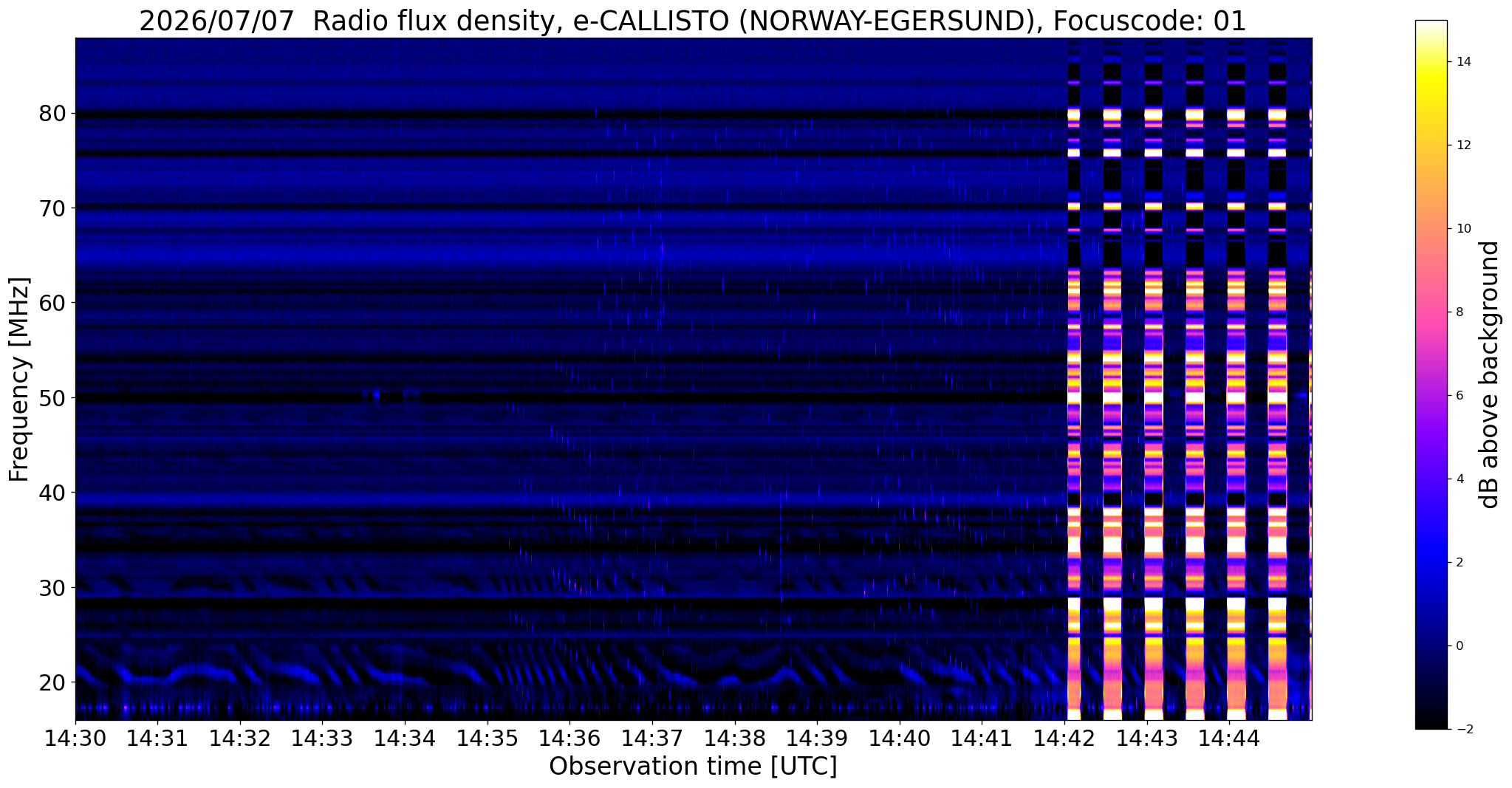Click the 14:31 time tick label
This screenshot has width=1512, height=788.
[157, 737]
